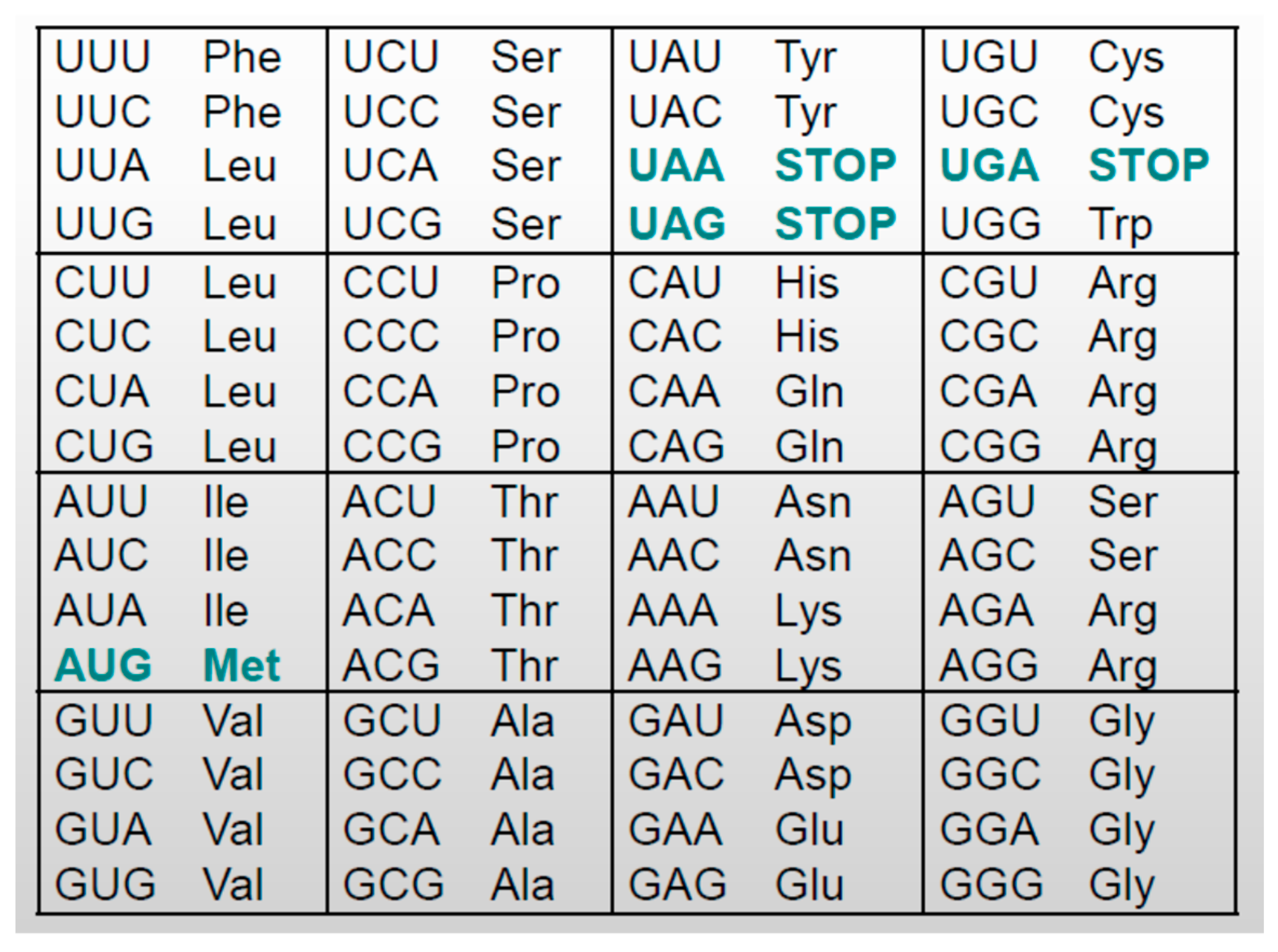This screenshot has height=952, width=1278.
Task: Click the teal Met label
Action: tap(241, 665)
